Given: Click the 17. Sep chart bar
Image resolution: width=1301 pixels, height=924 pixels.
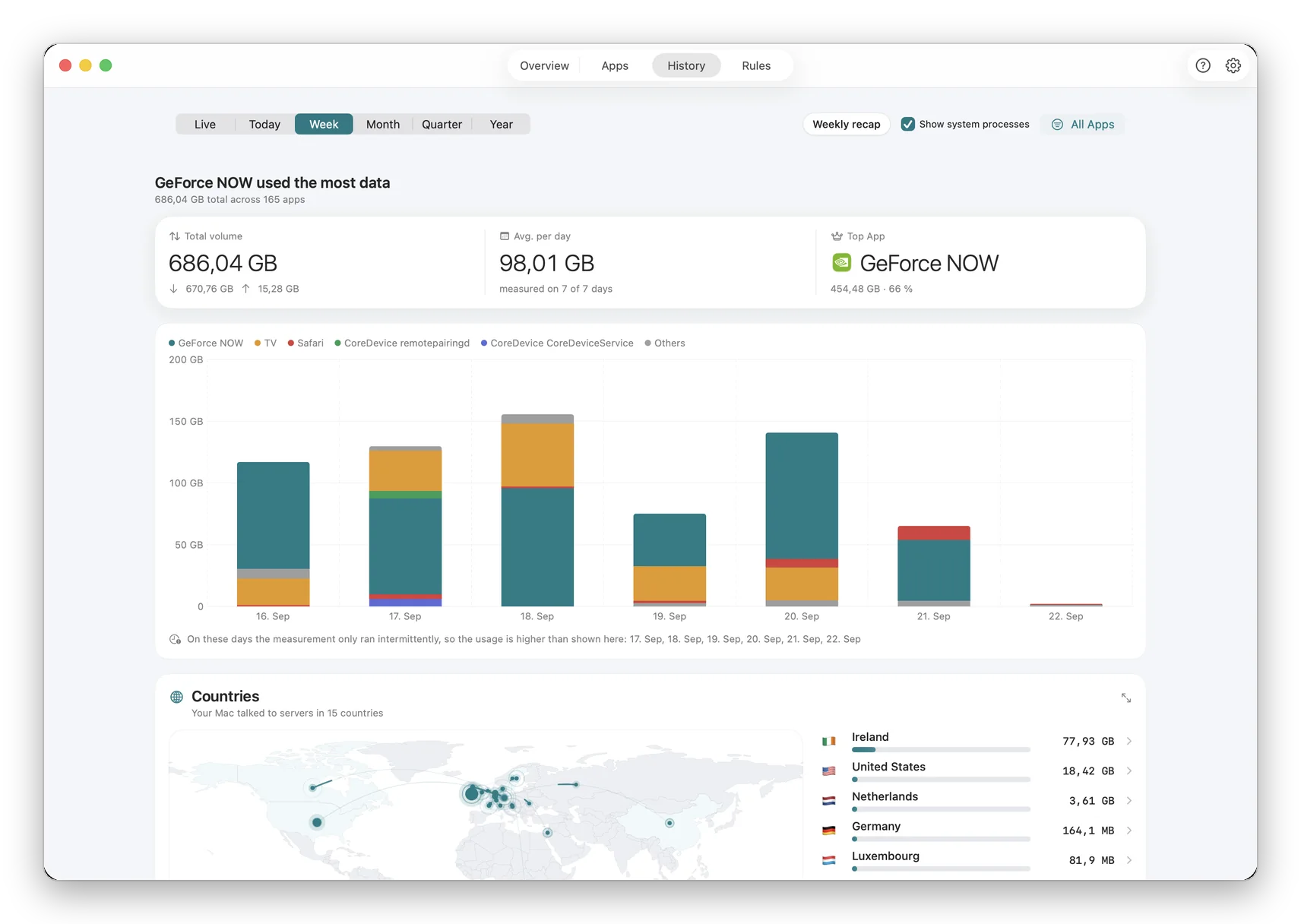Looking at the screenshot, I should pyautogui.click(x=406, y=527).
